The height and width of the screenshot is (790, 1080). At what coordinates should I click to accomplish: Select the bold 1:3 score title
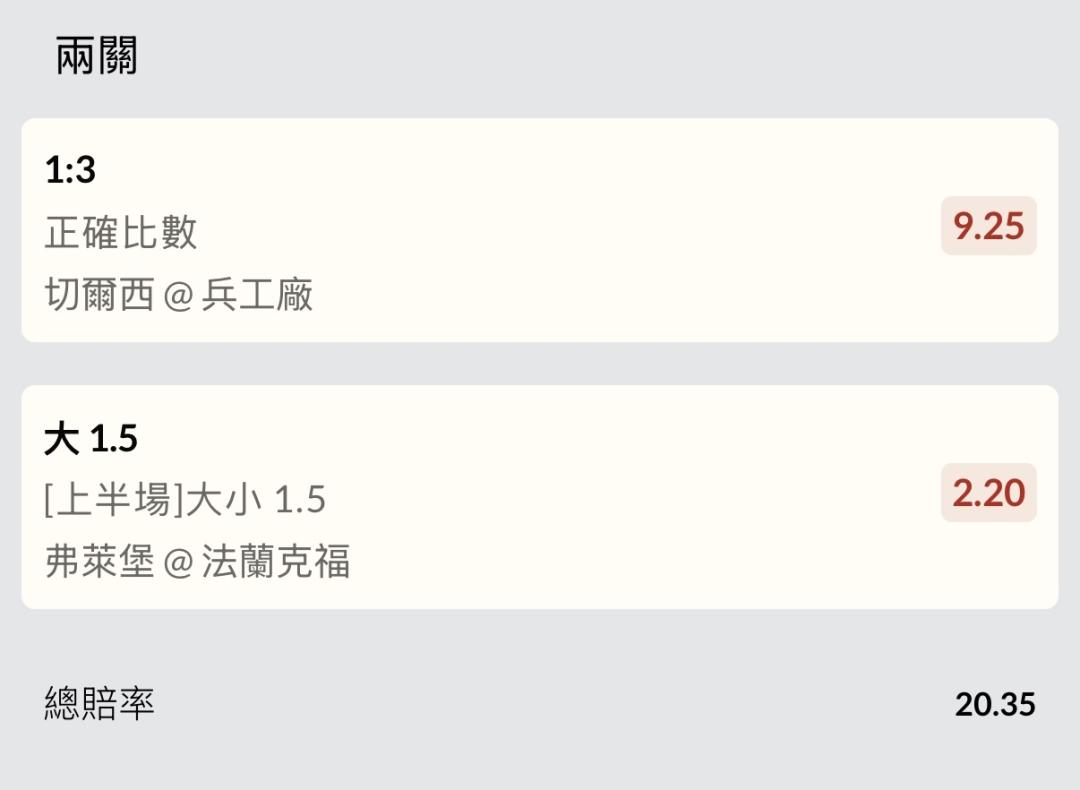pos(70,170)
